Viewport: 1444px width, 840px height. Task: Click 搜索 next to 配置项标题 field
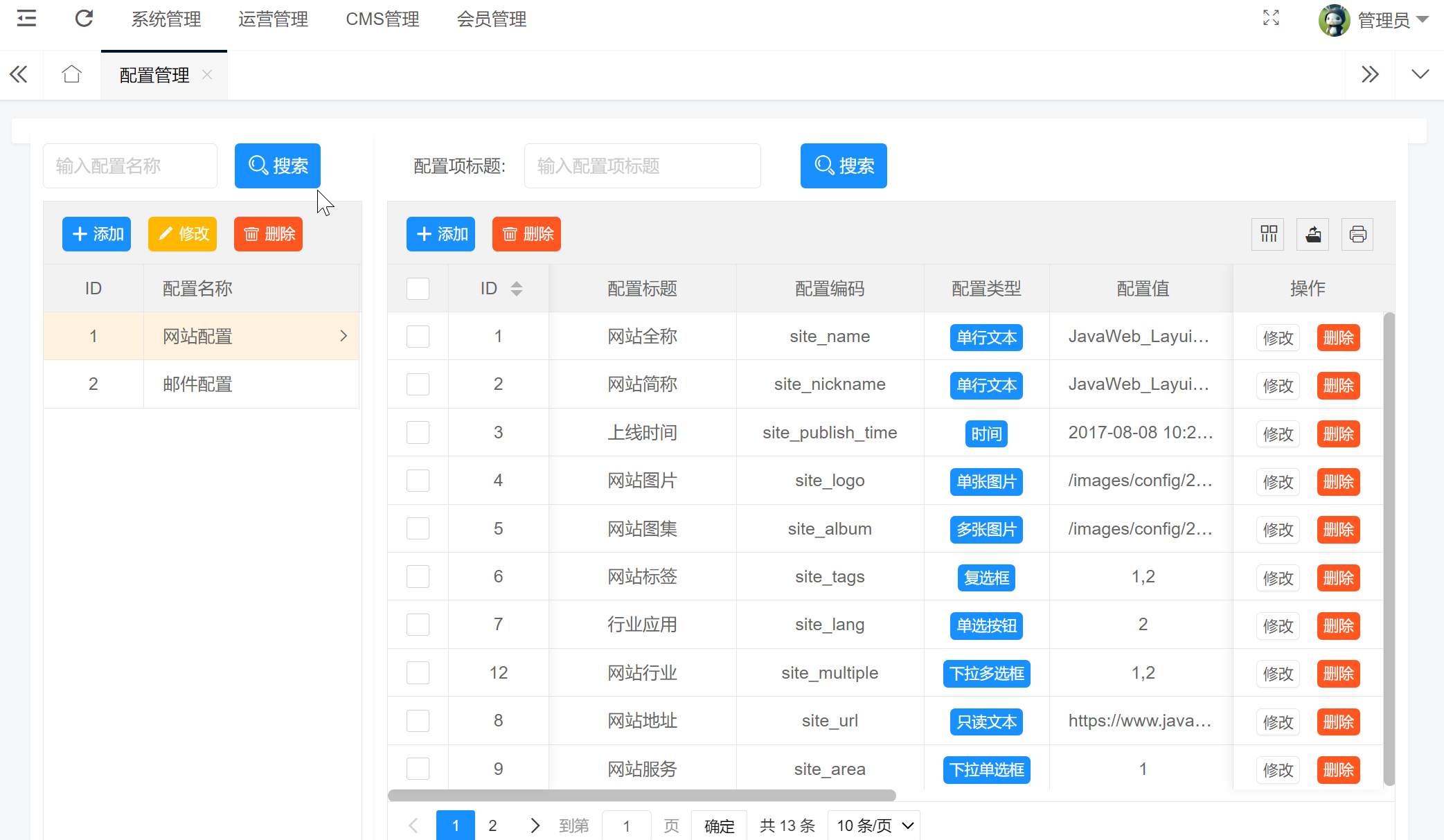coord(844,166)
